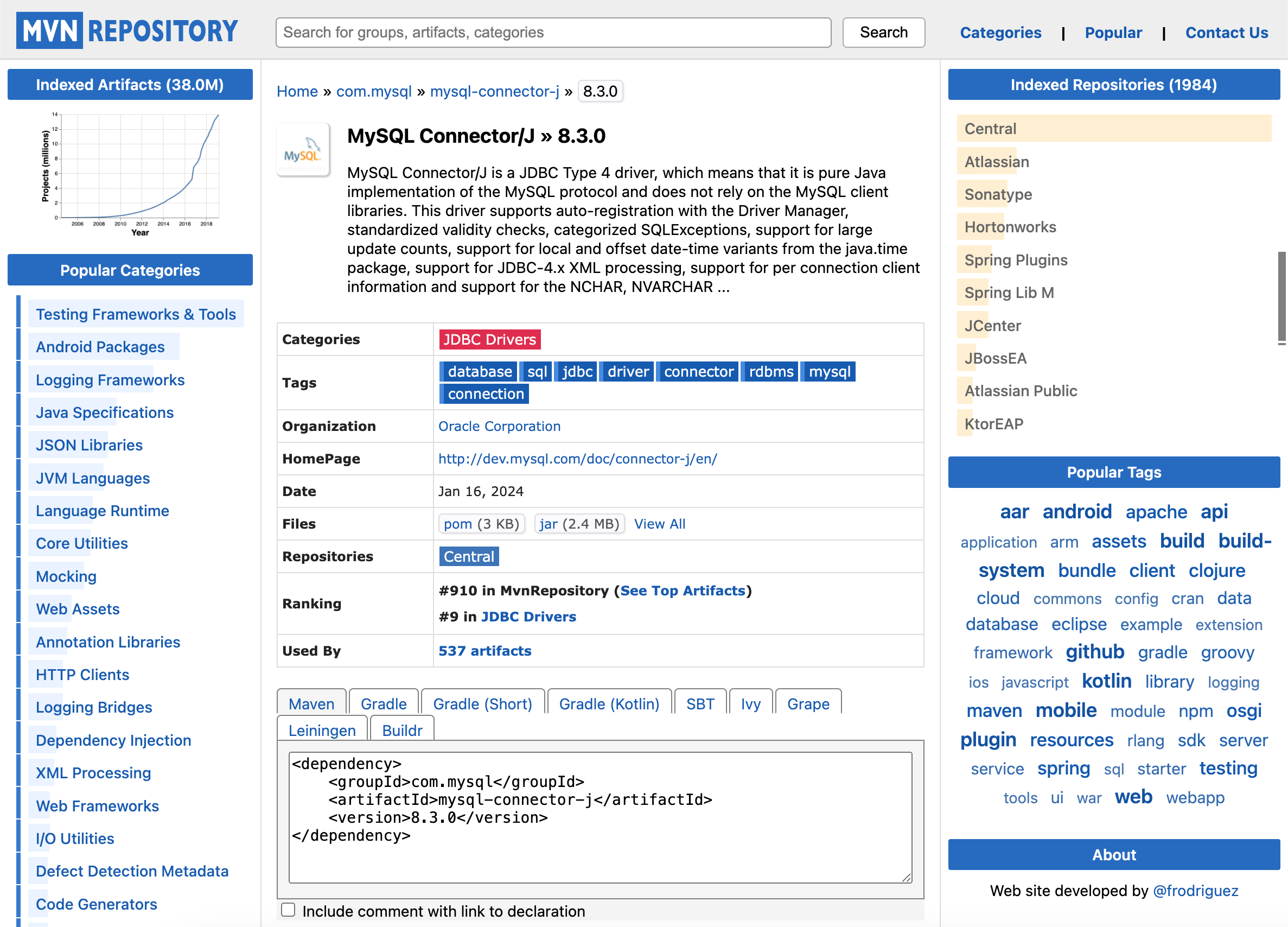Select the SBT dependency tab
This screenshot has width=1288, height=927.
point(700,704)
